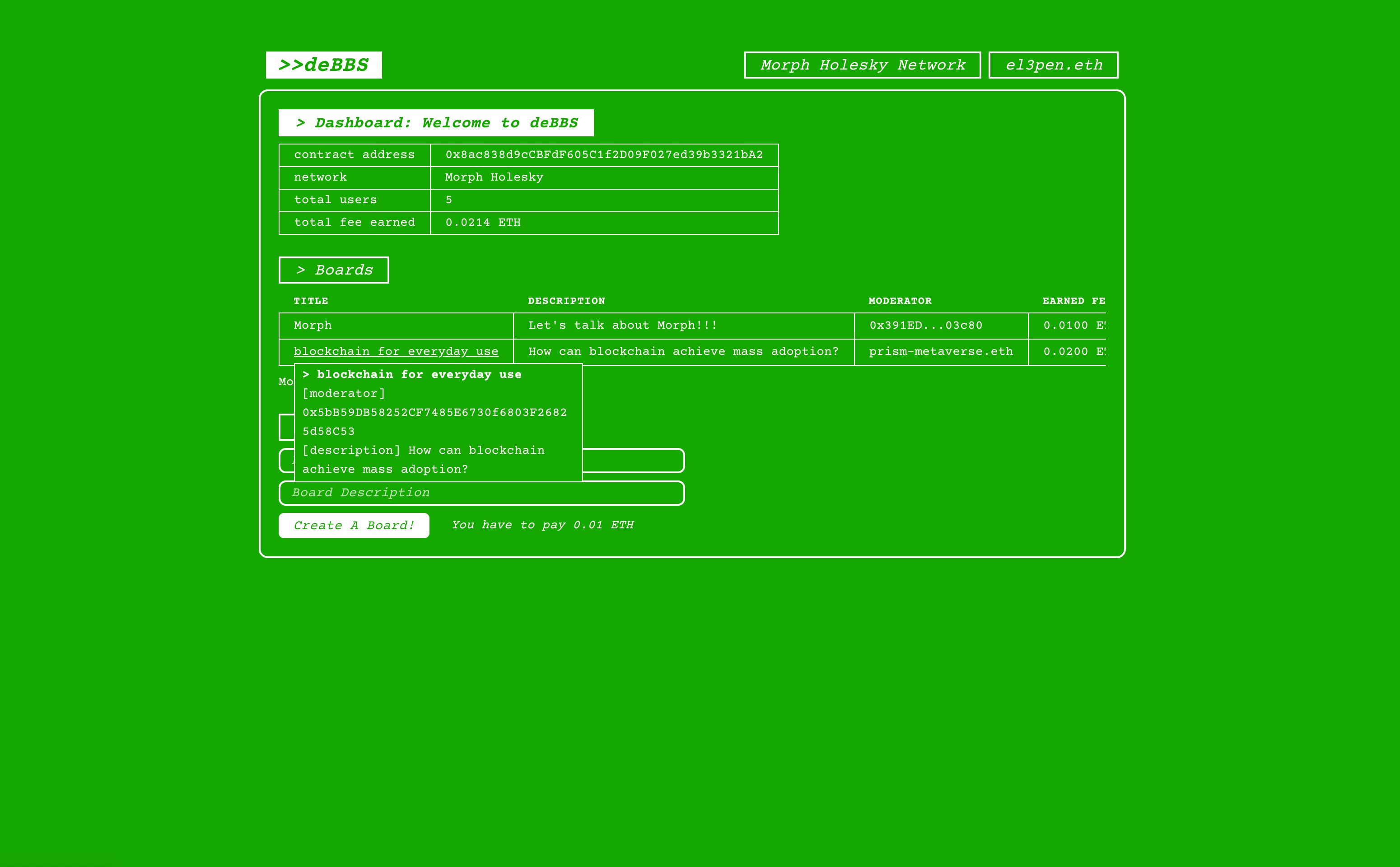Open the el3pen.eth account button
Viewport: 1400px width, 867px height.
point(1053,65)
